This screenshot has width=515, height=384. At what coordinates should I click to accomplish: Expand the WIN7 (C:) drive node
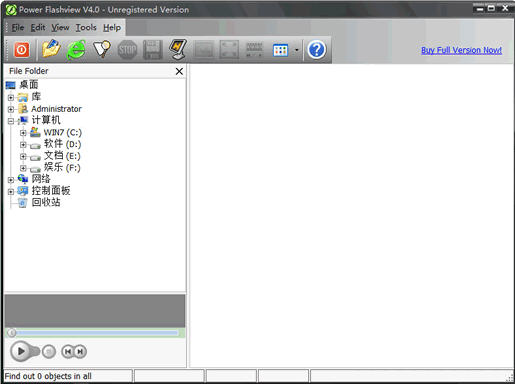tap(23, 133)
